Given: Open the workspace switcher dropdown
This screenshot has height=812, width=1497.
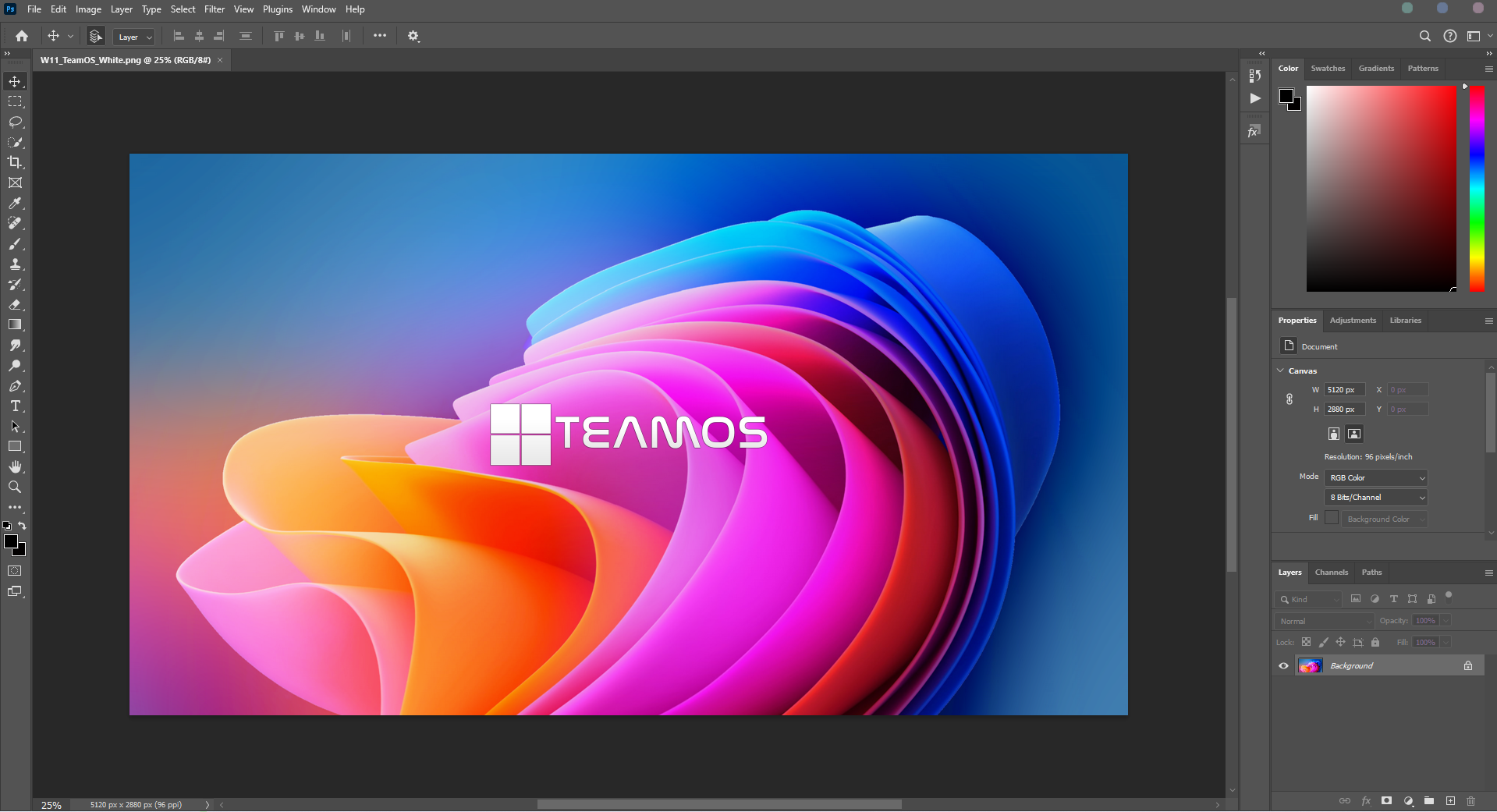Looking at the screenshot, I should pyautogui.click(x=1478, y=36).
